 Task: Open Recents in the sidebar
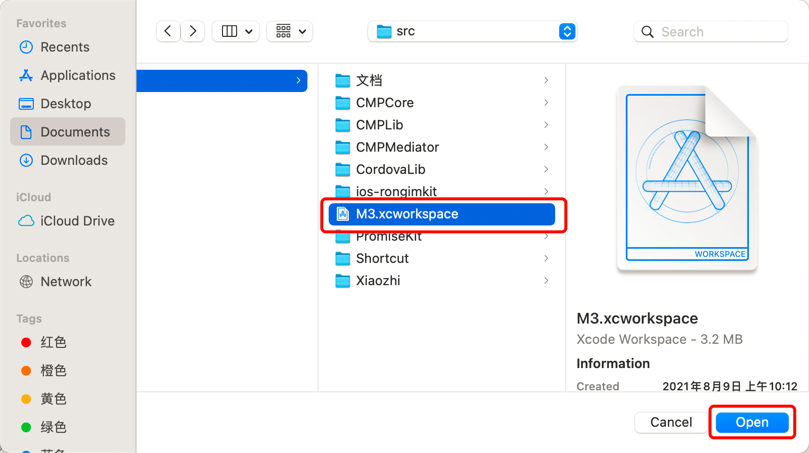pos(68,47)
